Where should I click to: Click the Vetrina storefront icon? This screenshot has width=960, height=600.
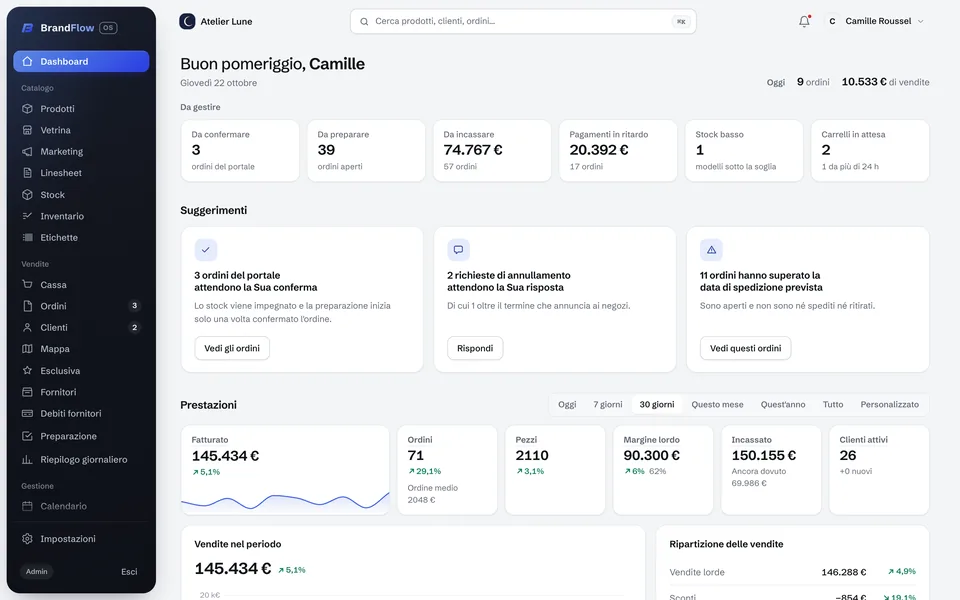[x=27, y=130]
